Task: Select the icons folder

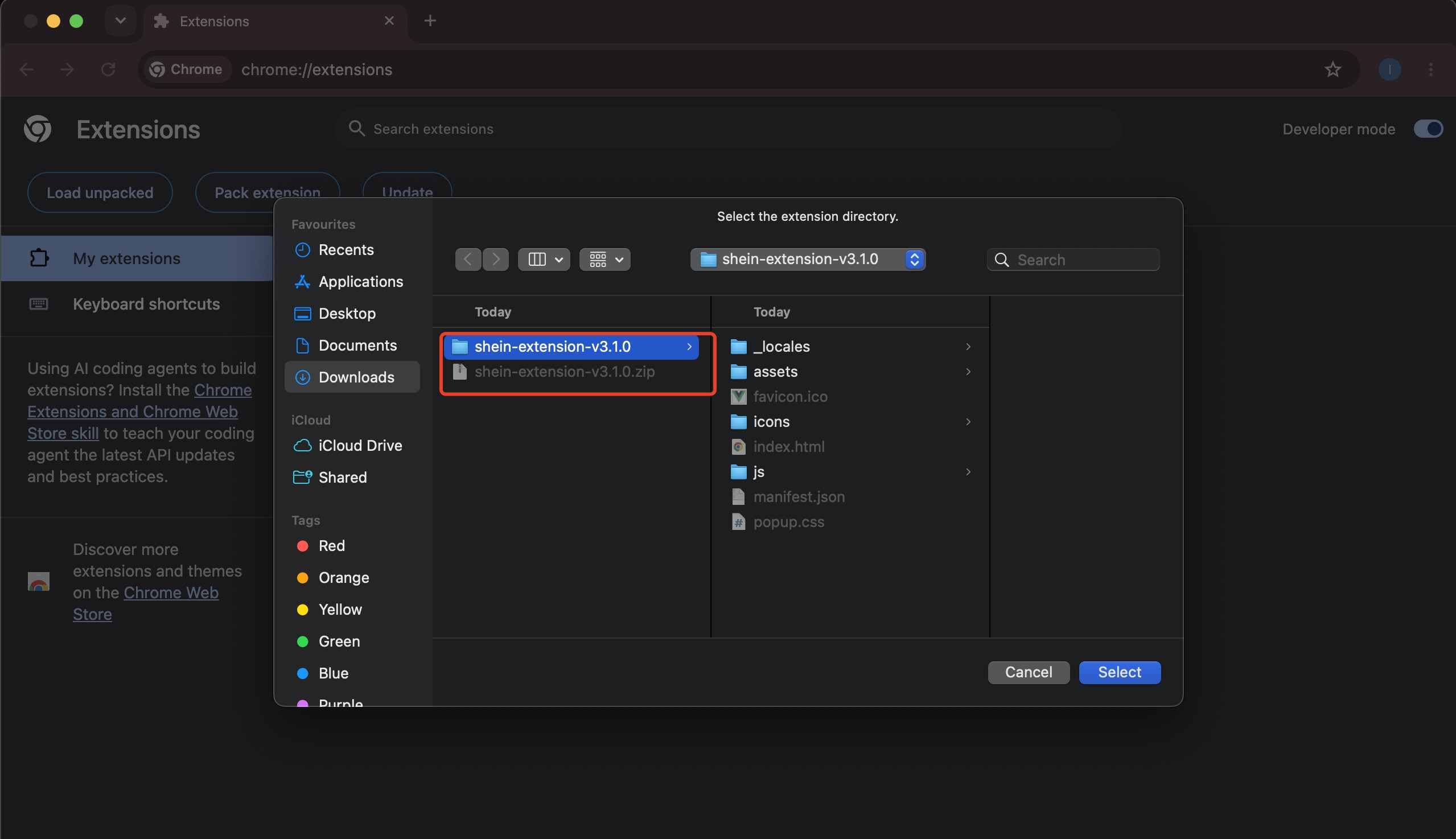Action: click(x=852, y=421)
